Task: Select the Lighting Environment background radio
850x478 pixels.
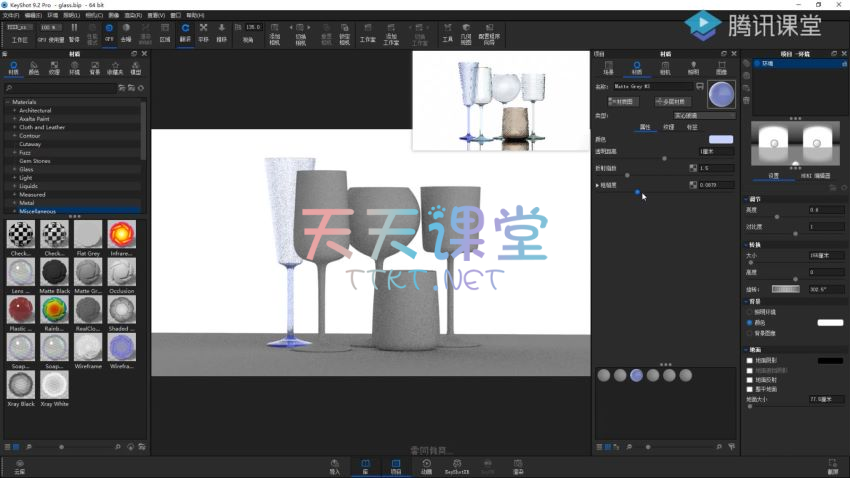Action: click(750, 312)
